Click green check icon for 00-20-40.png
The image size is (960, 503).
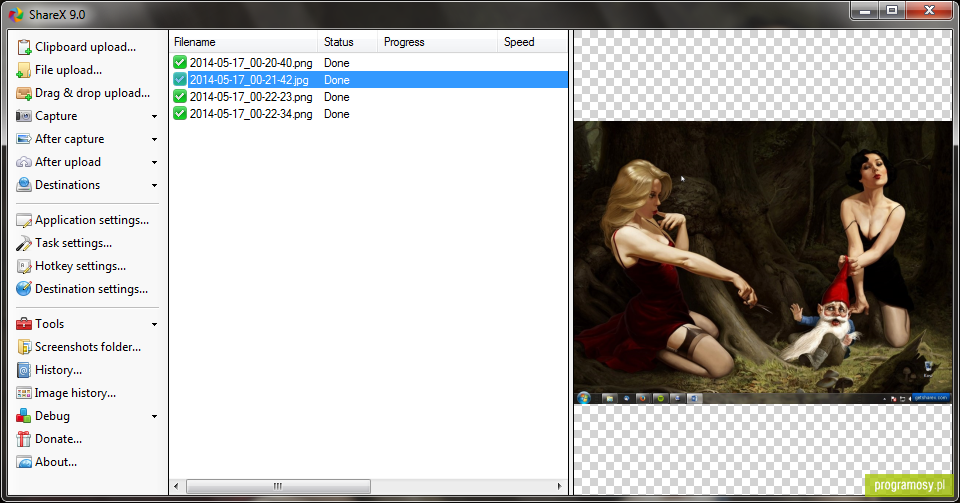click(x=179, y=62)
